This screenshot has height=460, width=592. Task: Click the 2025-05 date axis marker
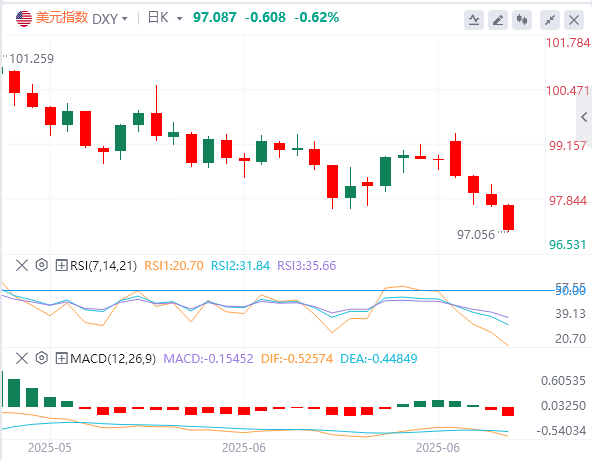click(x=49, y=448)
